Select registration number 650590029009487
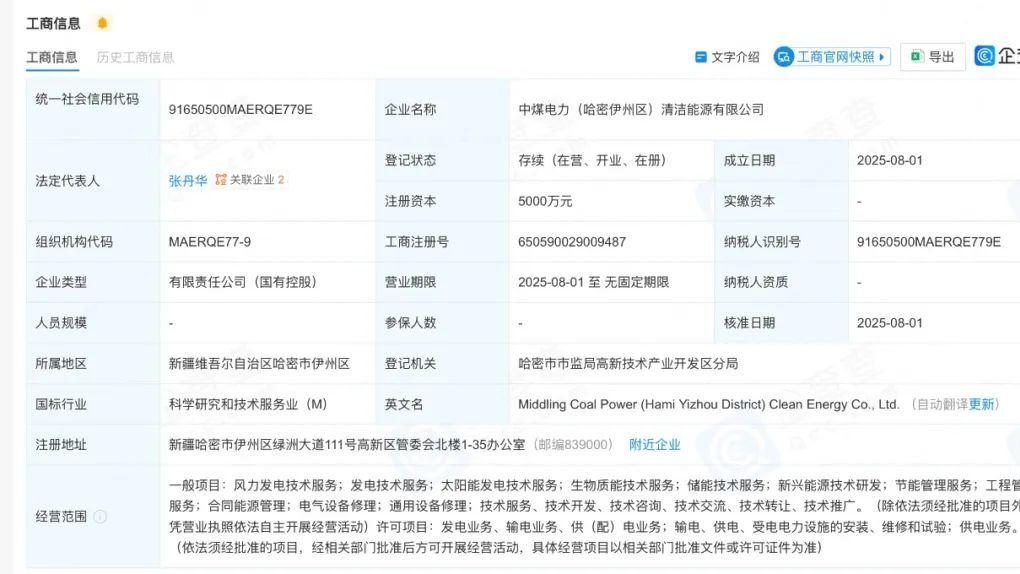This screenshot has height=574, width=1020. click(x=572, y=242)
